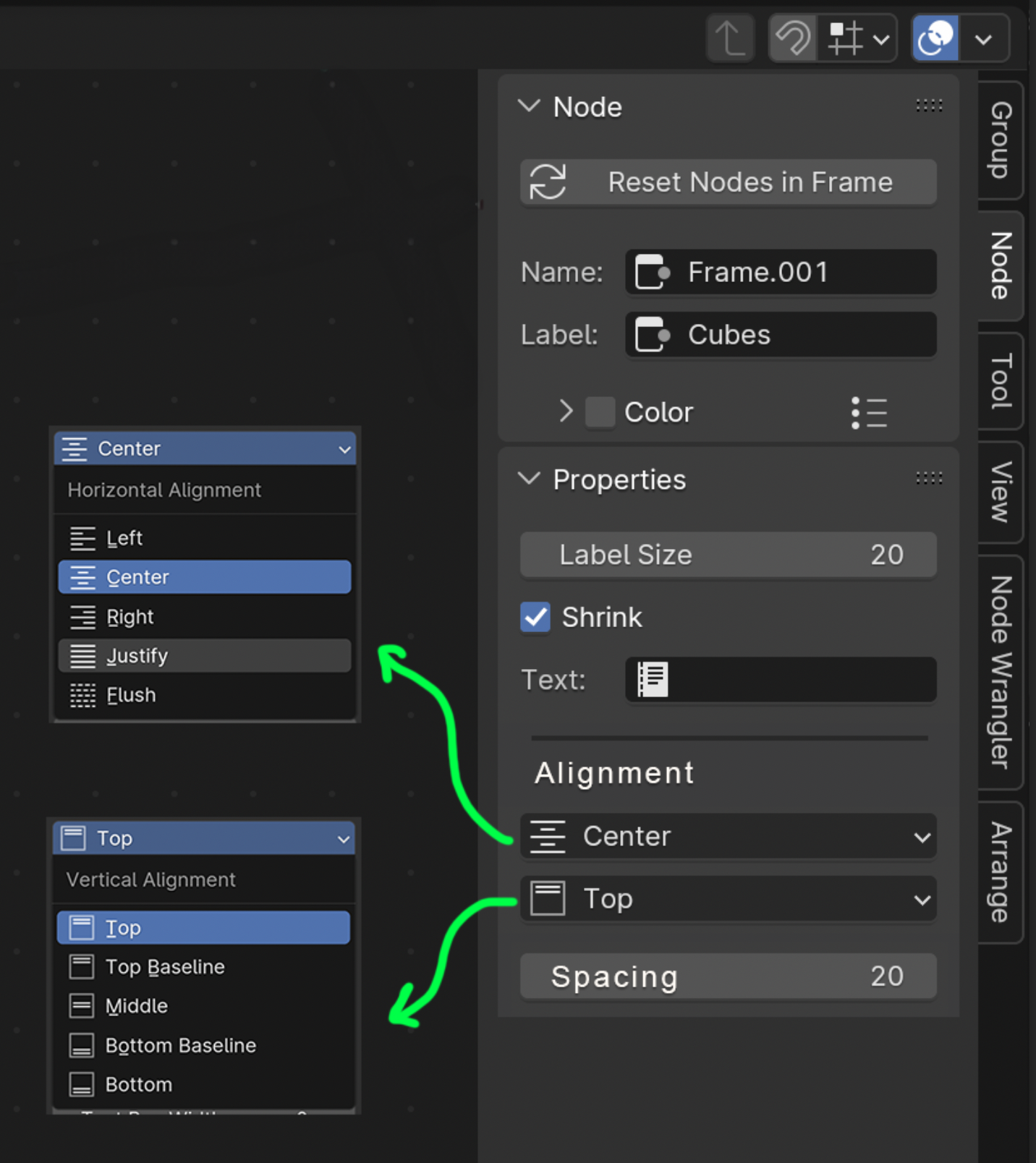1036x1163 pixels.
Task: Open the Node Wrangler sidebar tab
Action: (x=1001, y=673)
